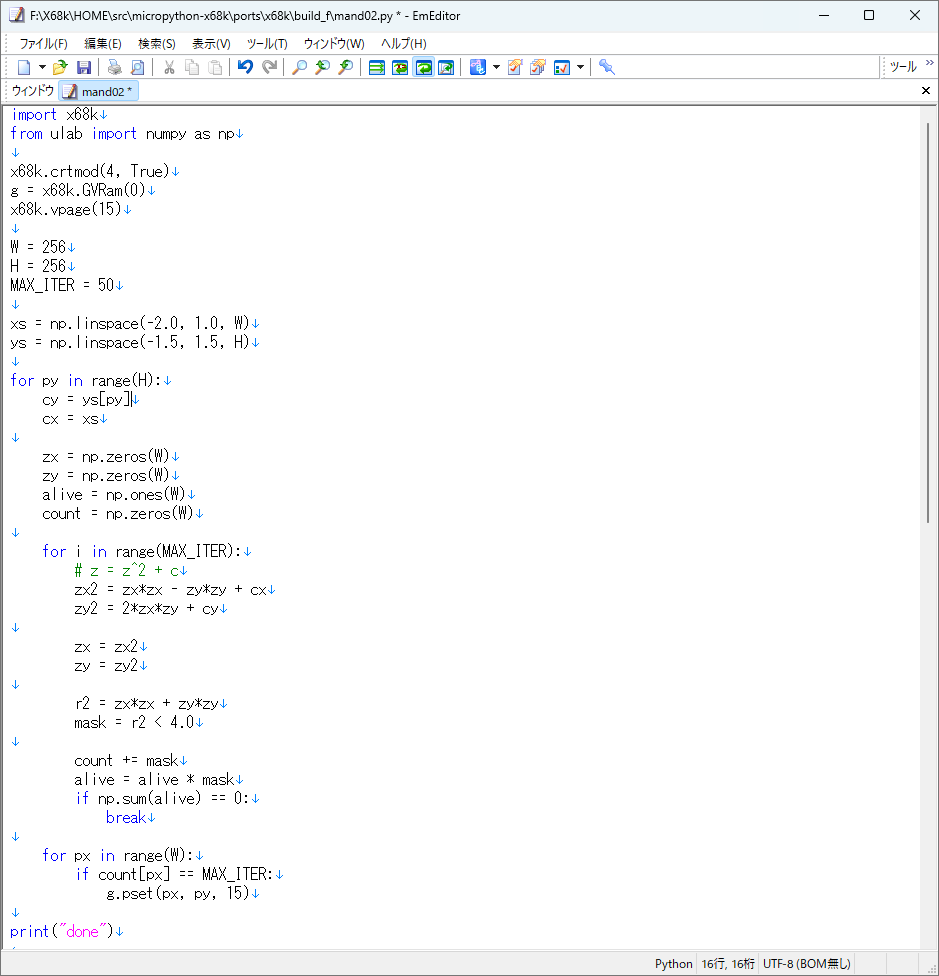The height and width of the screenshot is (976, 939).
Task: Redo with the gray arrow icon
Action: pos(269,67)
